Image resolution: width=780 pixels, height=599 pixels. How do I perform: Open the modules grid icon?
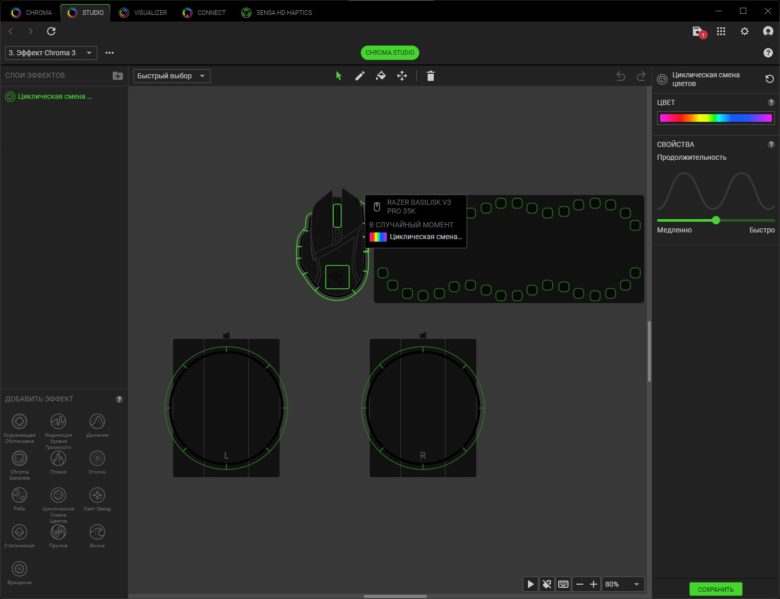[721, 31]
